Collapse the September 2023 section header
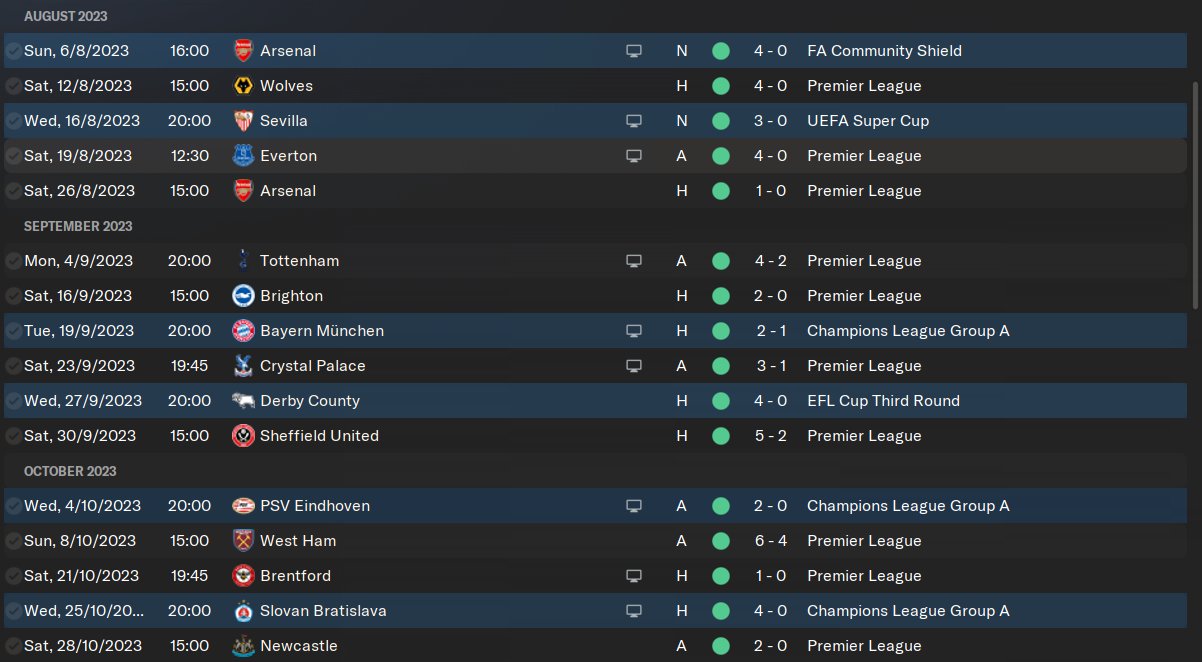 (78, 226)
